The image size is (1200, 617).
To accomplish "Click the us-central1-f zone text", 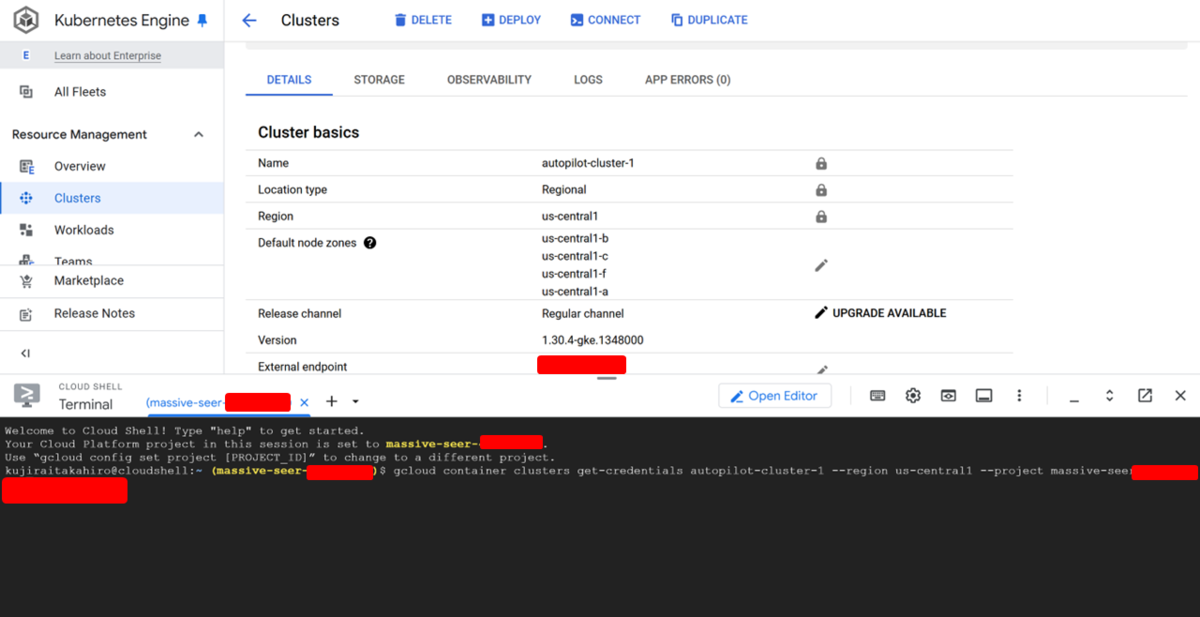I will pyautogui.click(x=574, y=274).
